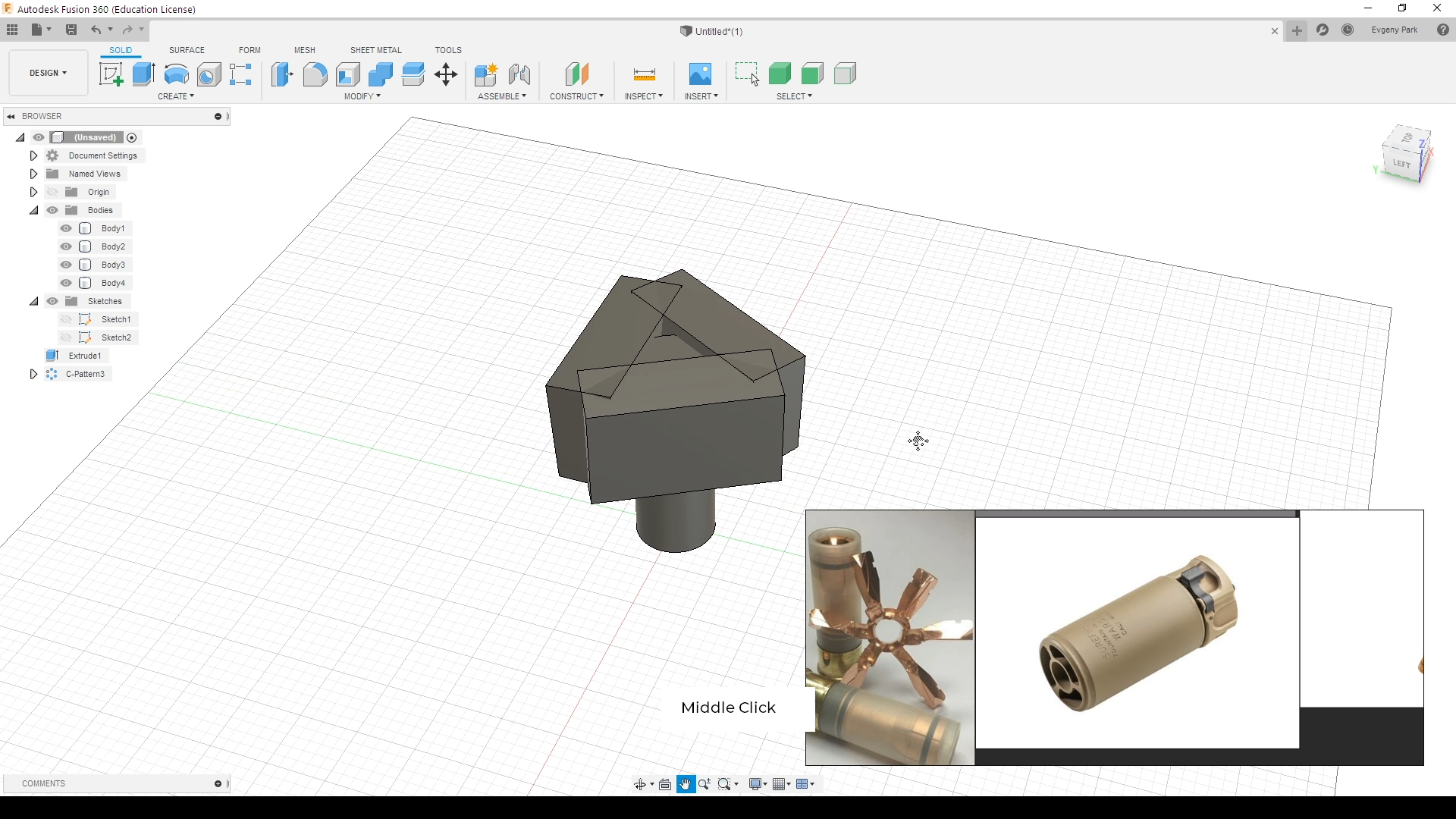Click the display settings toolbar icon
Screen dimensions: 1456x819
point(758,784)
